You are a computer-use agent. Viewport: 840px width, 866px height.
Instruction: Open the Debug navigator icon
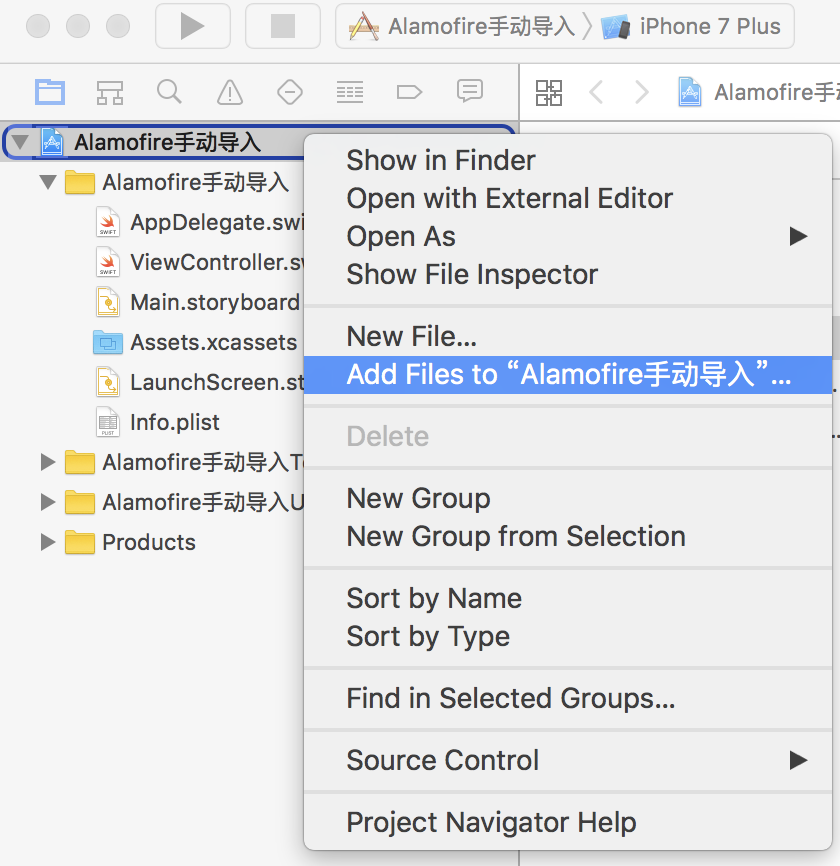[350, 92]
